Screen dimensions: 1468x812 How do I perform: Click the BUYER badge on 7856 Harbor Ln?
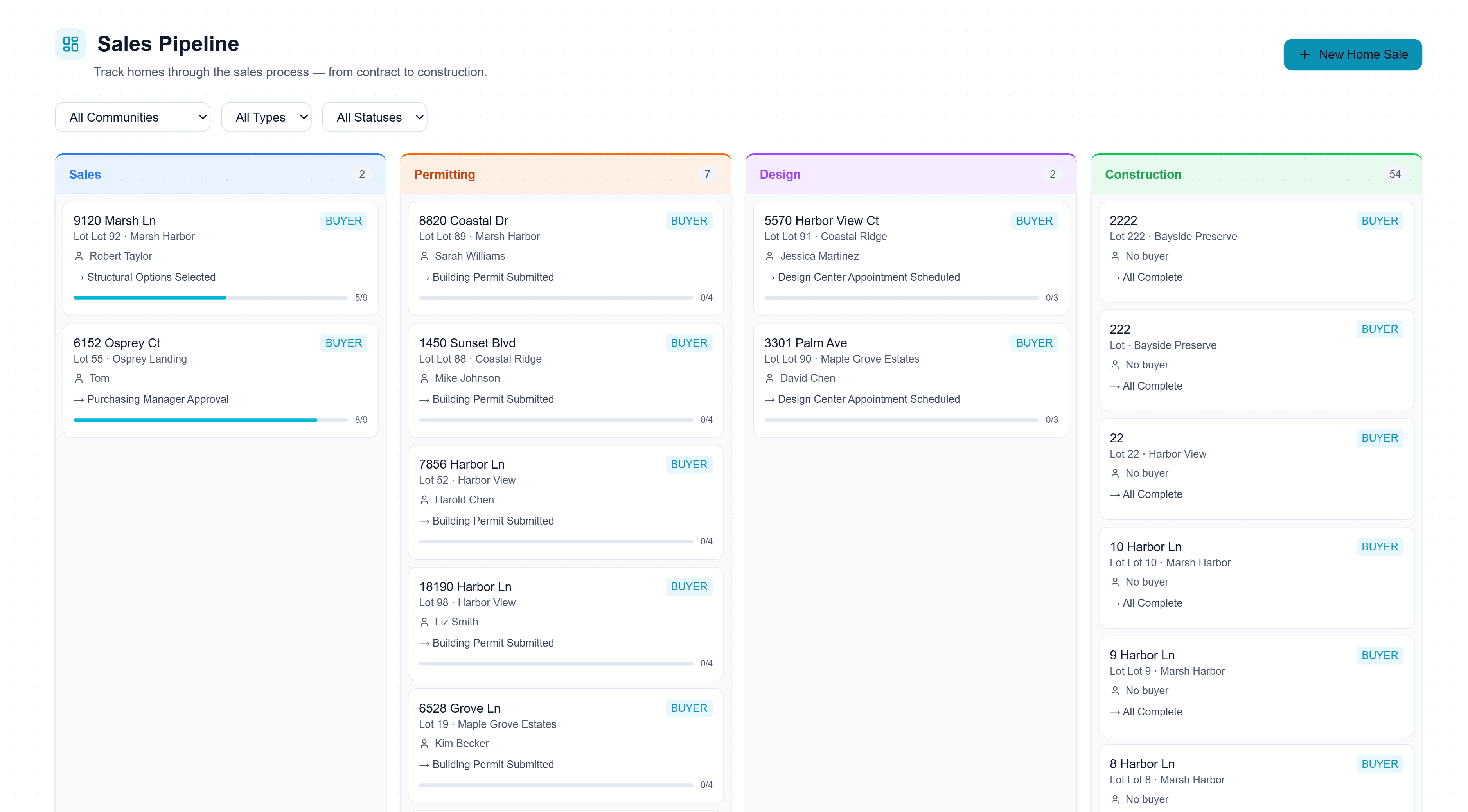(x=688, y=464)
